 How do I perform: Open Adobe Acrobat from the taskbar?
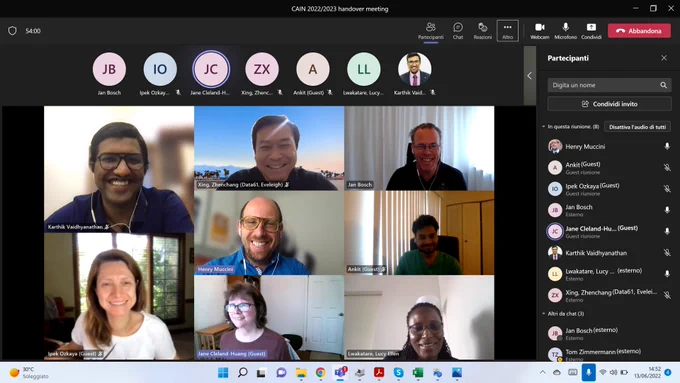[379, 373]
